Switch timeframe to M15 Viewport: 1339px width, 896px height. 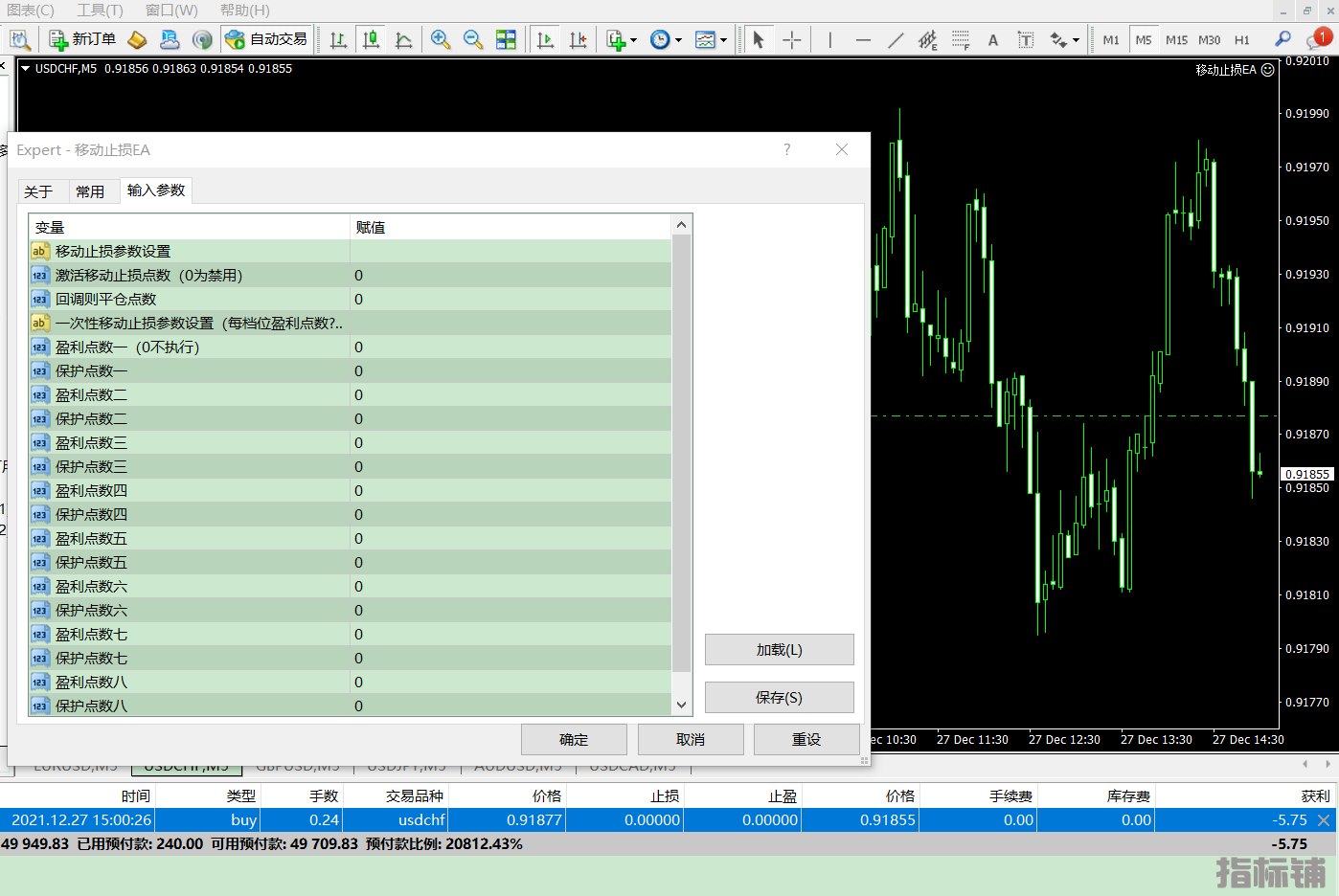point(1177,40)
